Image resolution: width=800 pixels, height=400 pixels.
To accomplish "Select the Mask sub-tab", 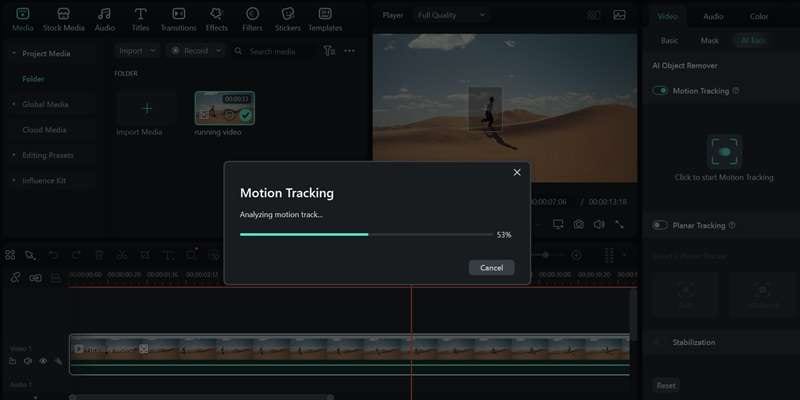I will click(x=709, y=40).
